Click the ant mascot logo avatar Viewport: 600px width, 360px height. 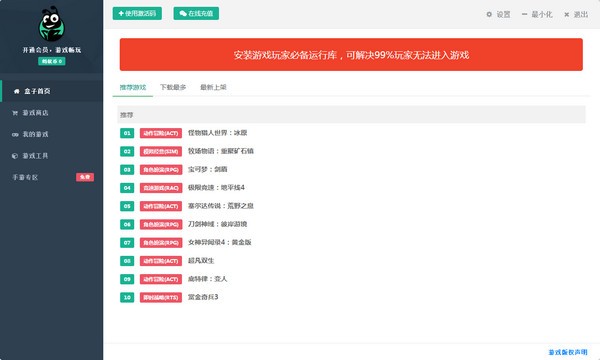click(52, 24)
